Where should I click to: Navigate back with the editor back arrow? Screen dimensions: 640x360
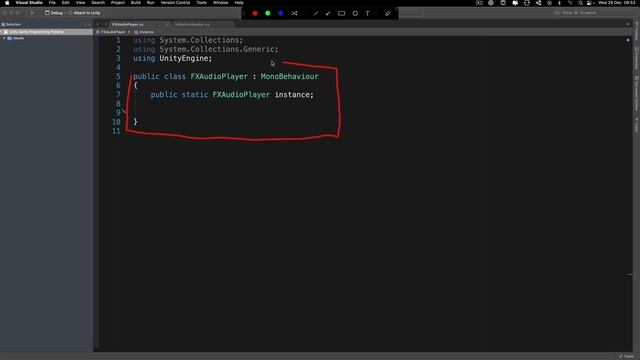[x=98, y=24]
